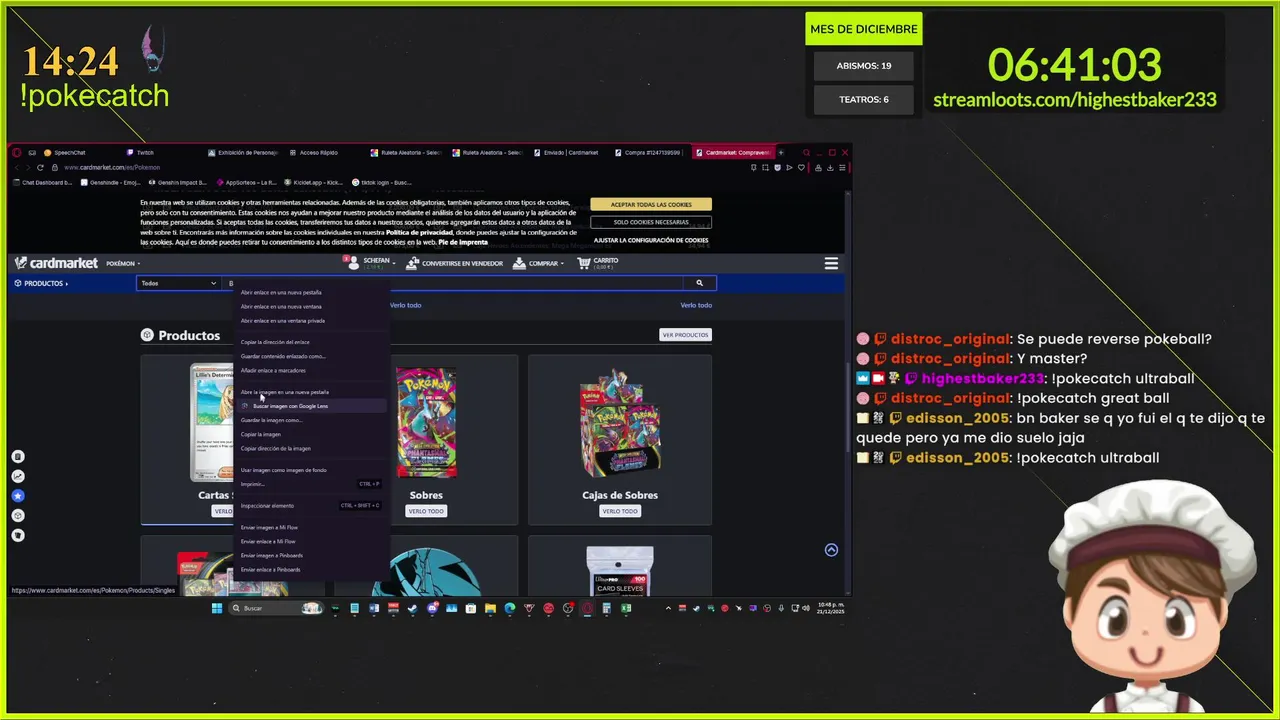This screenshot has width=1280, height=720.
Task: Click the browser address bar
Action: 400,167
